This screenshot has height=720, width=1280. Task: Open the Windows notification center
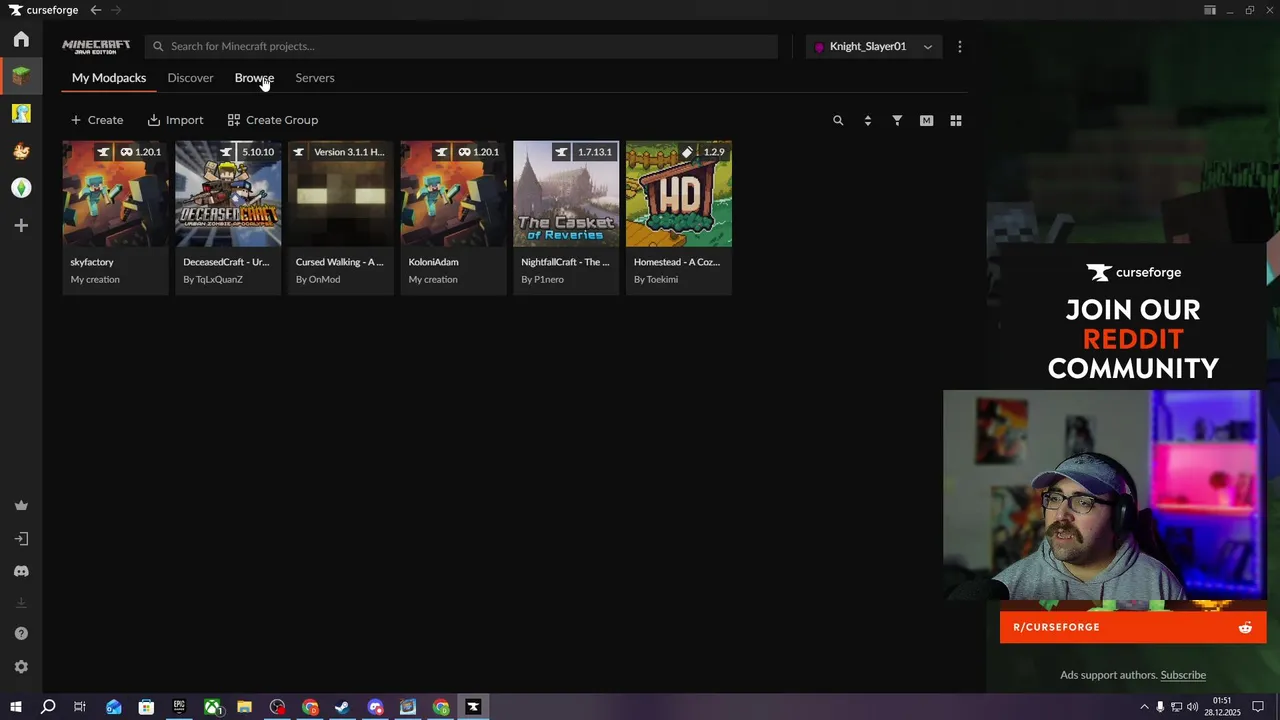coord(1258,707)
